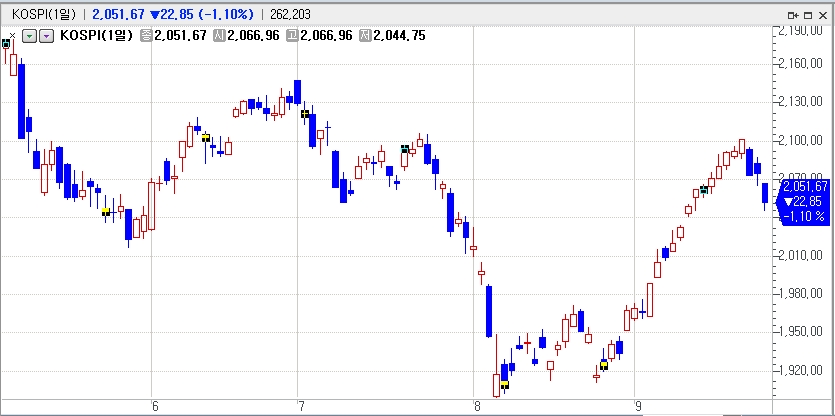Click the low price '저' badge icon
This screenshot has height=416, width=835.
[x=364, y=36]
